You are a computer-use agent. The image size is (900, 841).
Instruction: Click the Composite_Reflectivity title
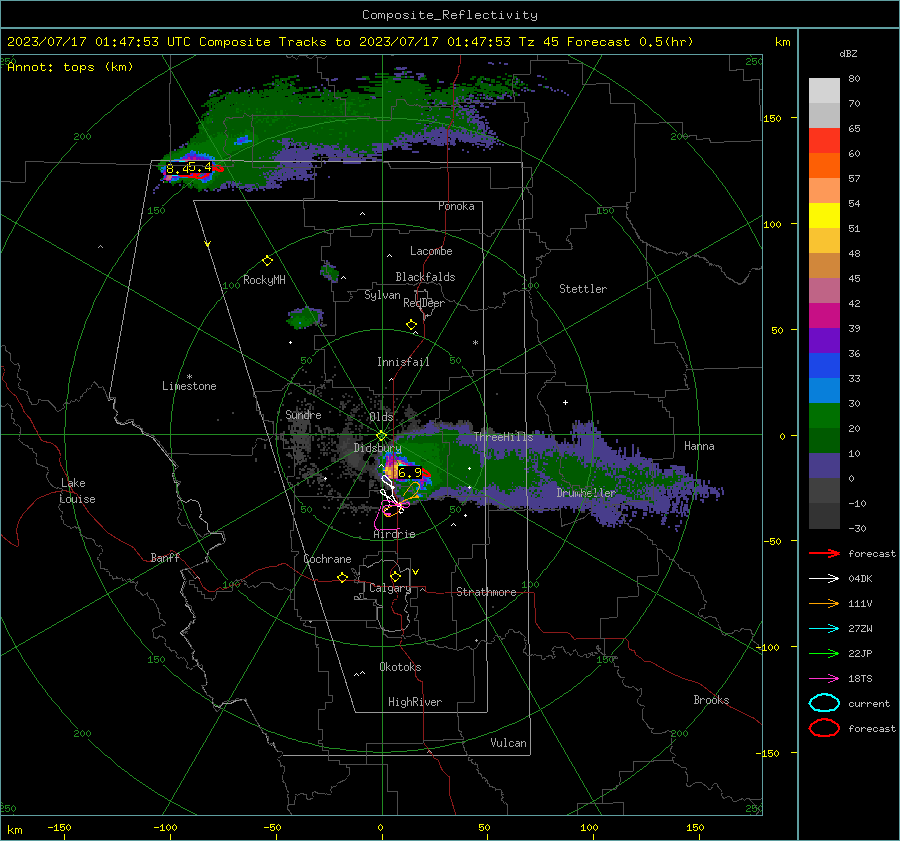(450, 15)
